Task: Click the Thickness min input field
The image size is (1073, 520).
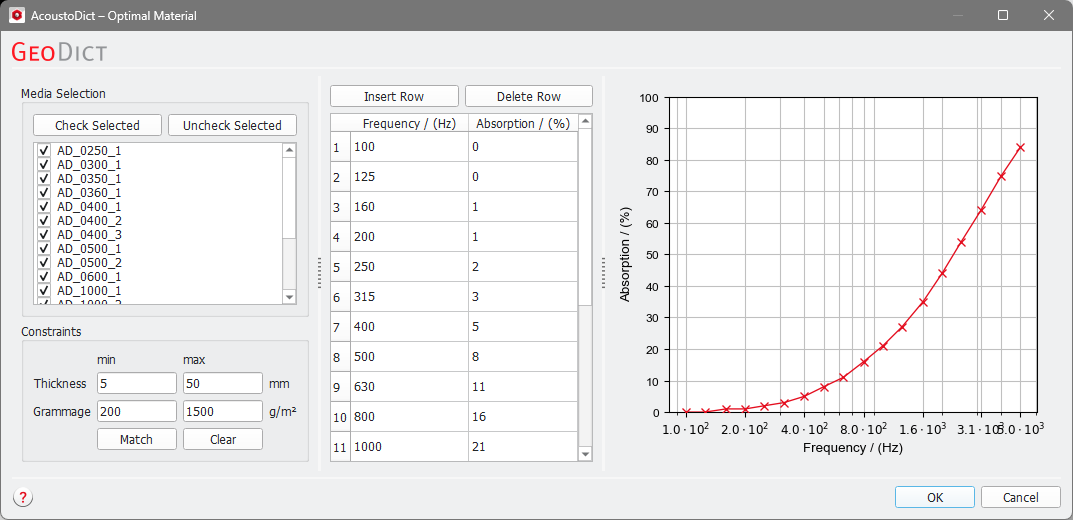Action: [137, 383]
